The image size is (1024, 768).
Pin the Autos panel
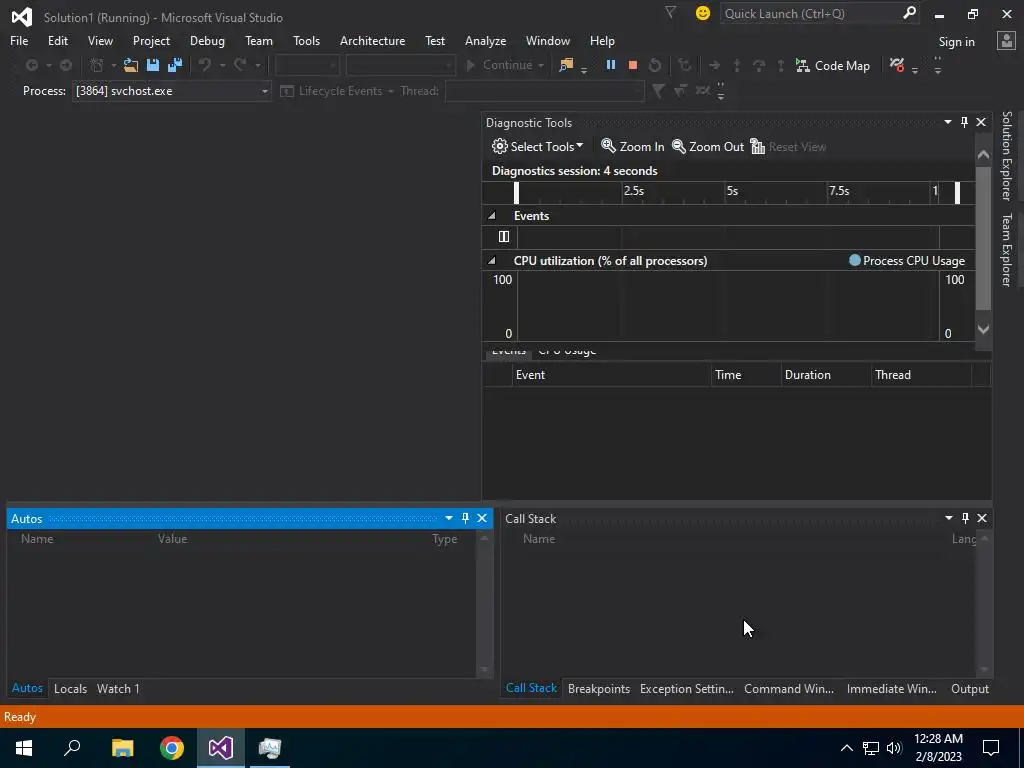[465, 518]
